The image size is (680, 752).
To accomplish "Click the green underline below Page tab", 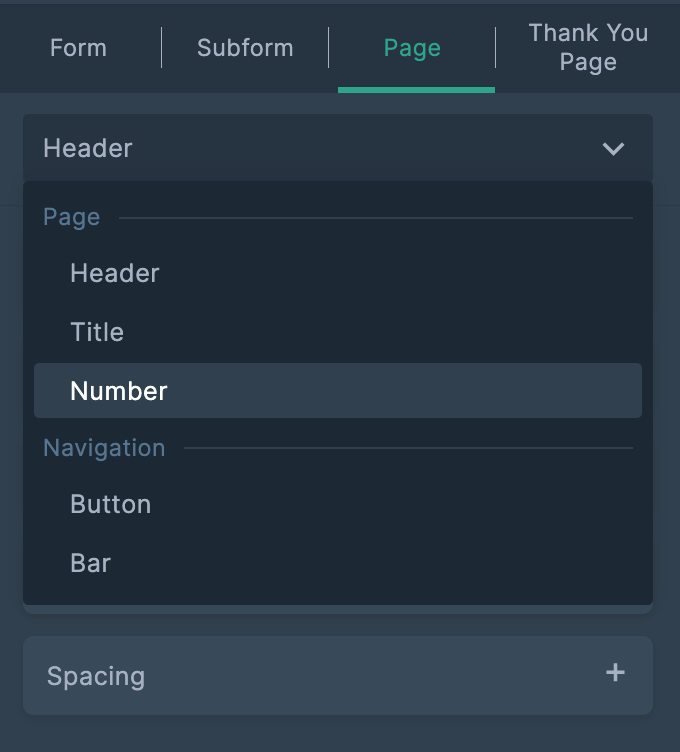I will pos(416,90).
